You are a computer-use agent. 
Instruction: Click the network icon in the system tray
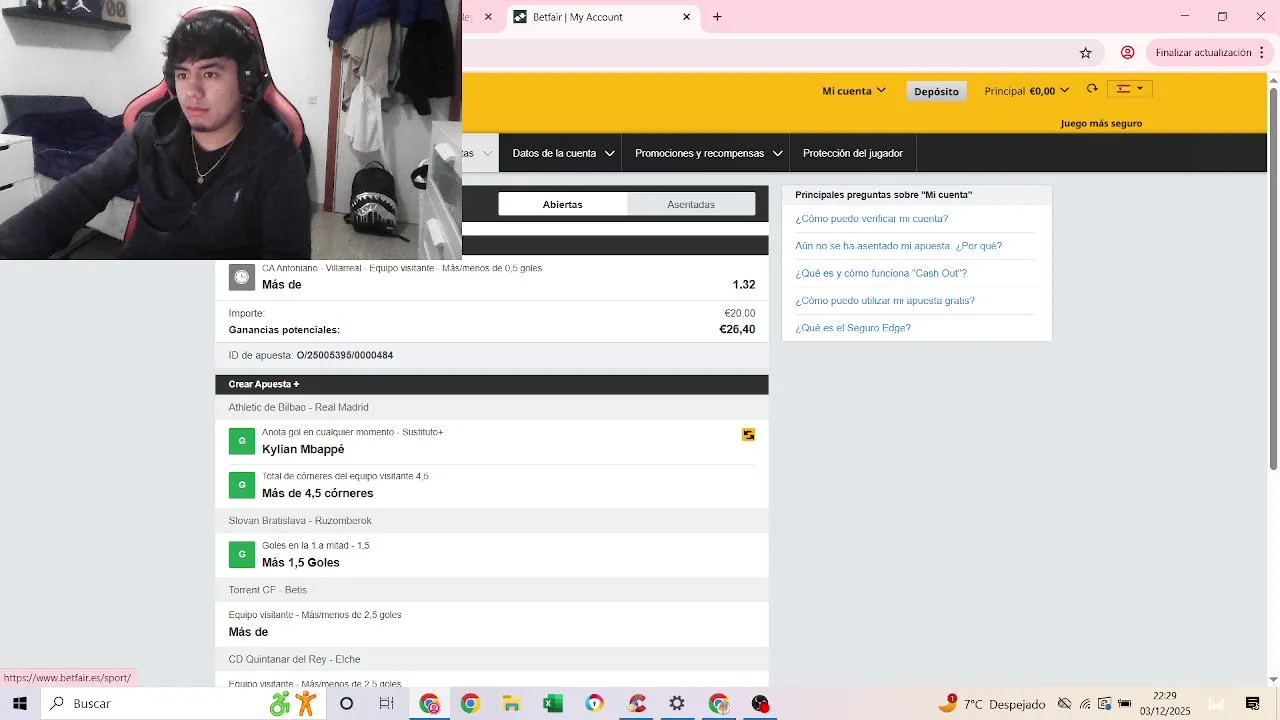coord(1085,704)
